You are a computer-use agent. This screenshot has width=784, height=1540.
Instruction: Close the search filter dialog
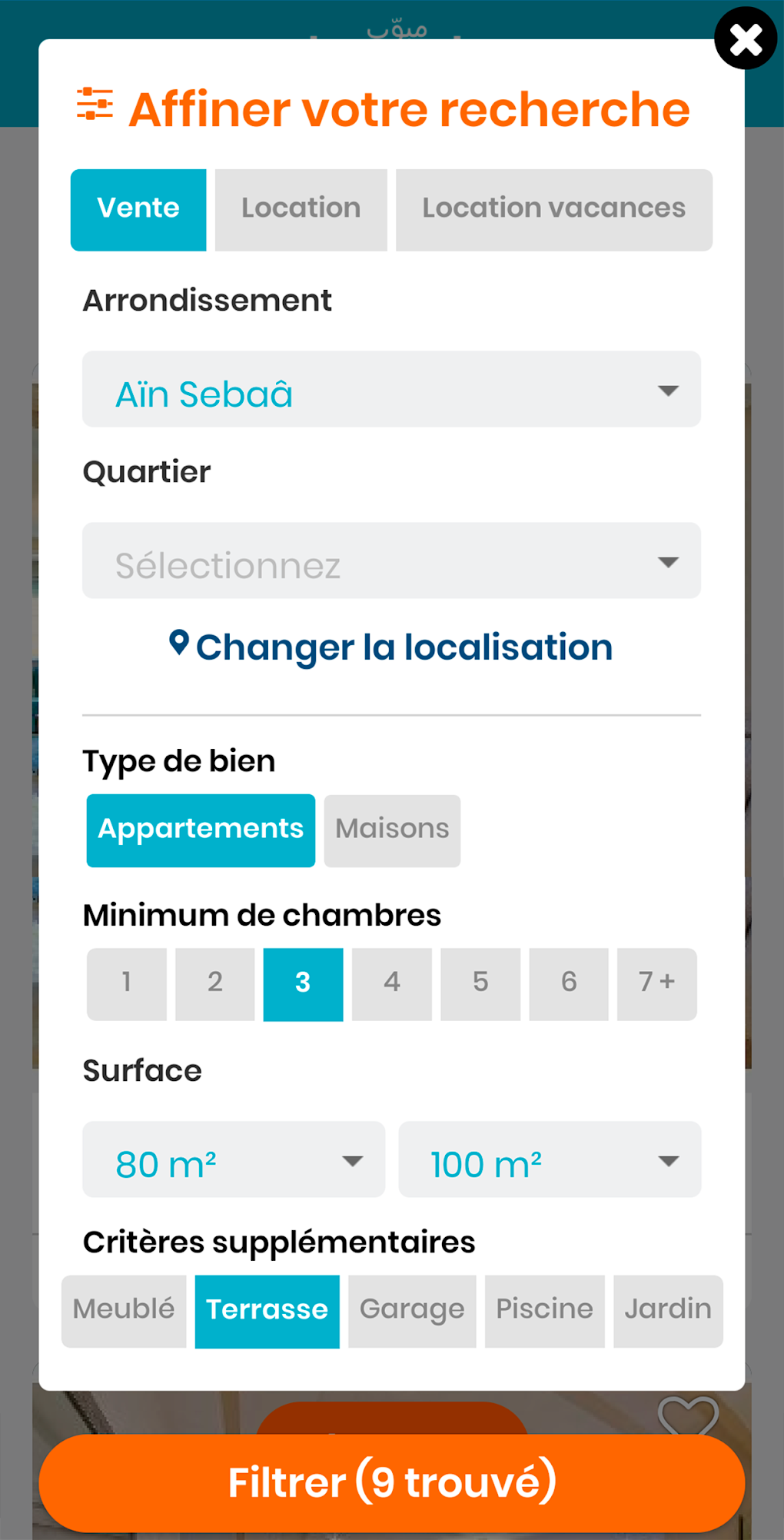point(745,39)
